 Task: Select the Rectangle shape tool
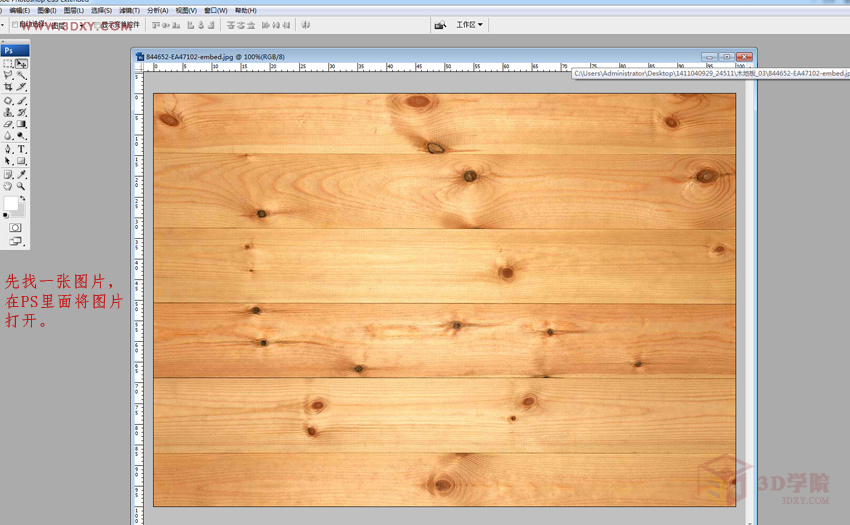click(21, 161)
